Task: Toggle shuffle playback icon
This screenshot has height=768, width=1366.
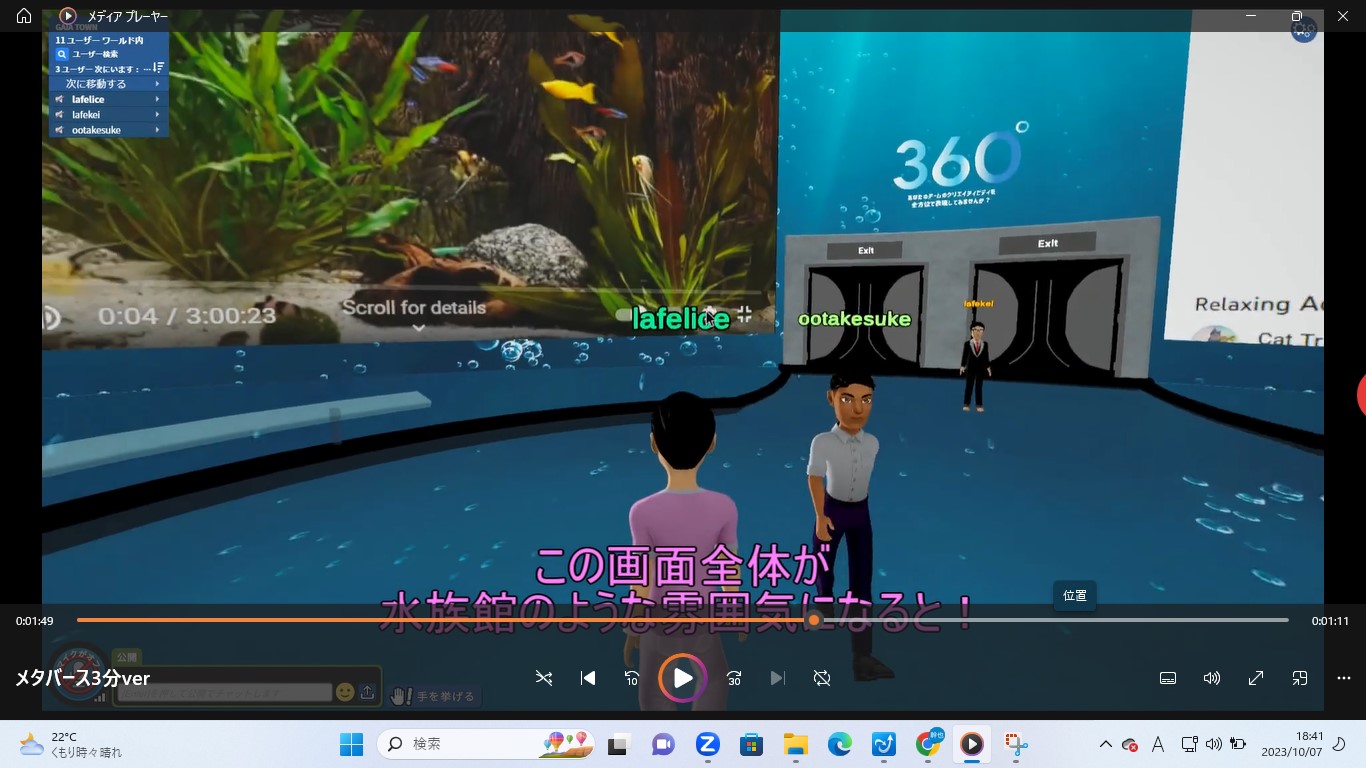Action: tap(544, 678)
